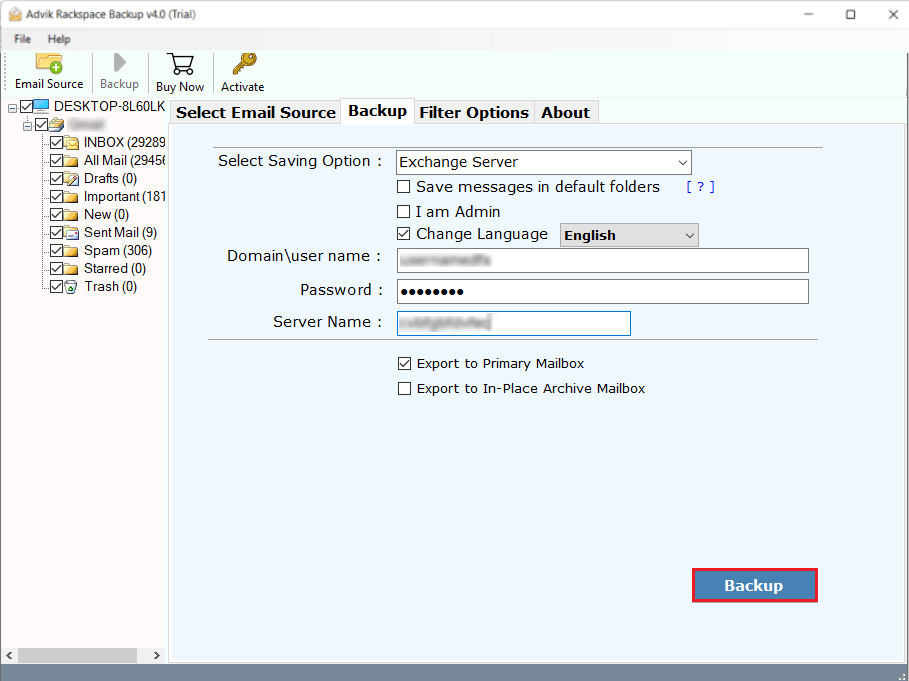Open the About tab
Viewport: 909px width, 681px height.
565,112
